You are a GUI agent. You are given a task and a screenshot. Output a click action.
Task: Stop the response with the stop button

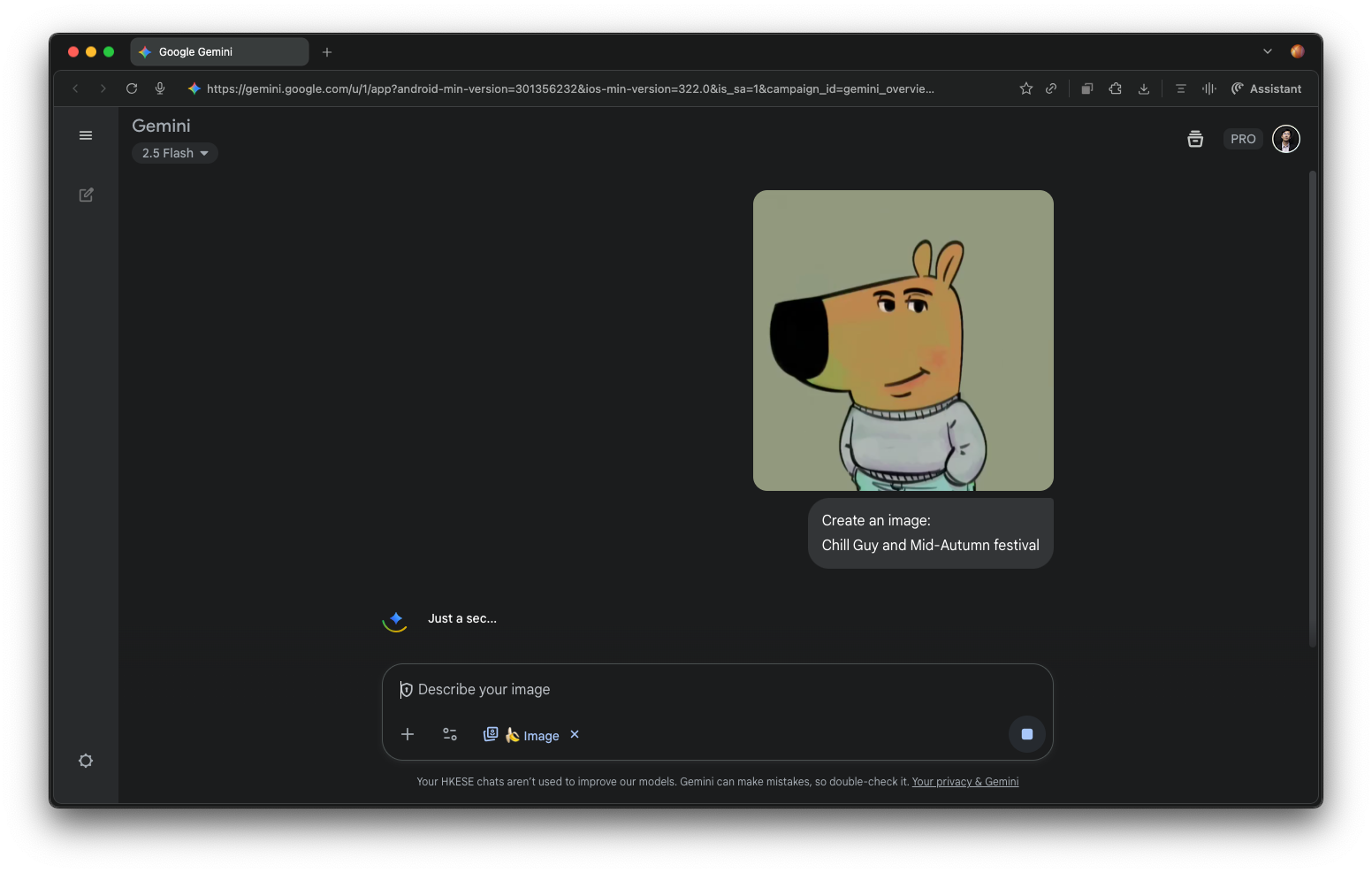coord(1026,734)
